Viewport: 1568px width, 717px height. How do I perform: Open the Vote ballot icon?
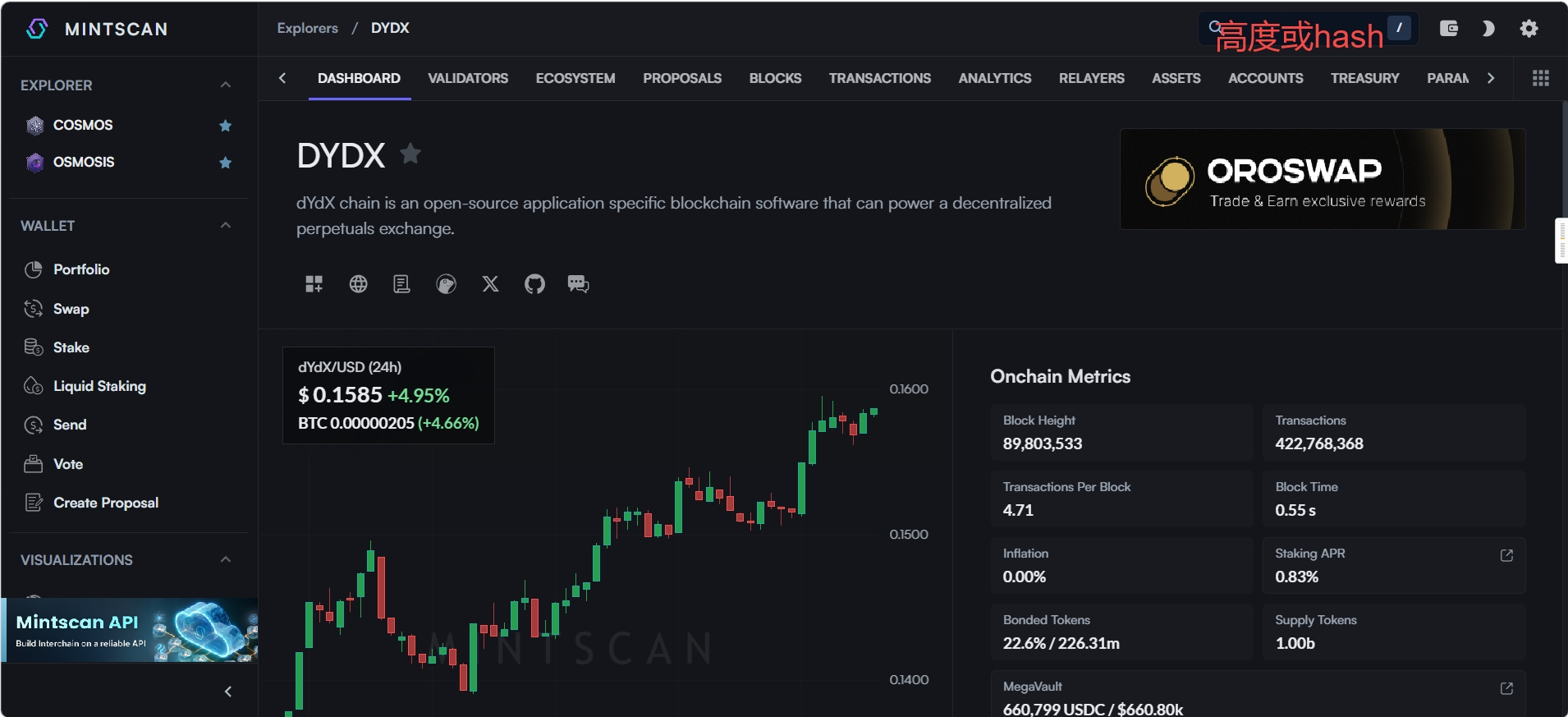pyautogui.click(x=34, y=464)
